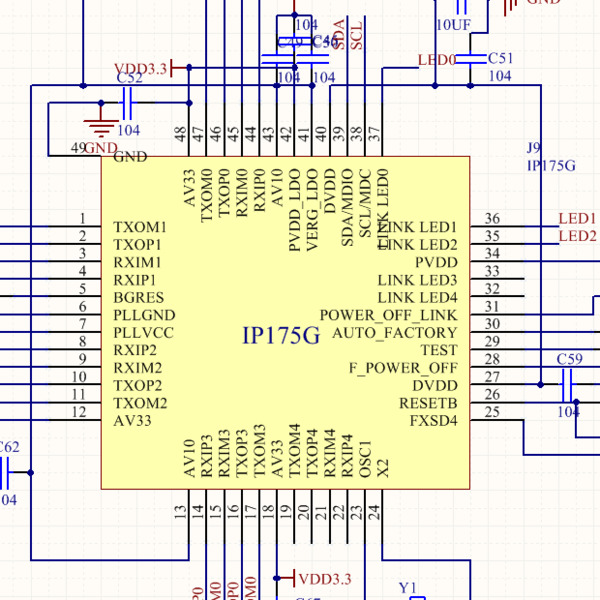
Task: Select the F_POWER_OFF pin label
Action: (x=403, y=368)
